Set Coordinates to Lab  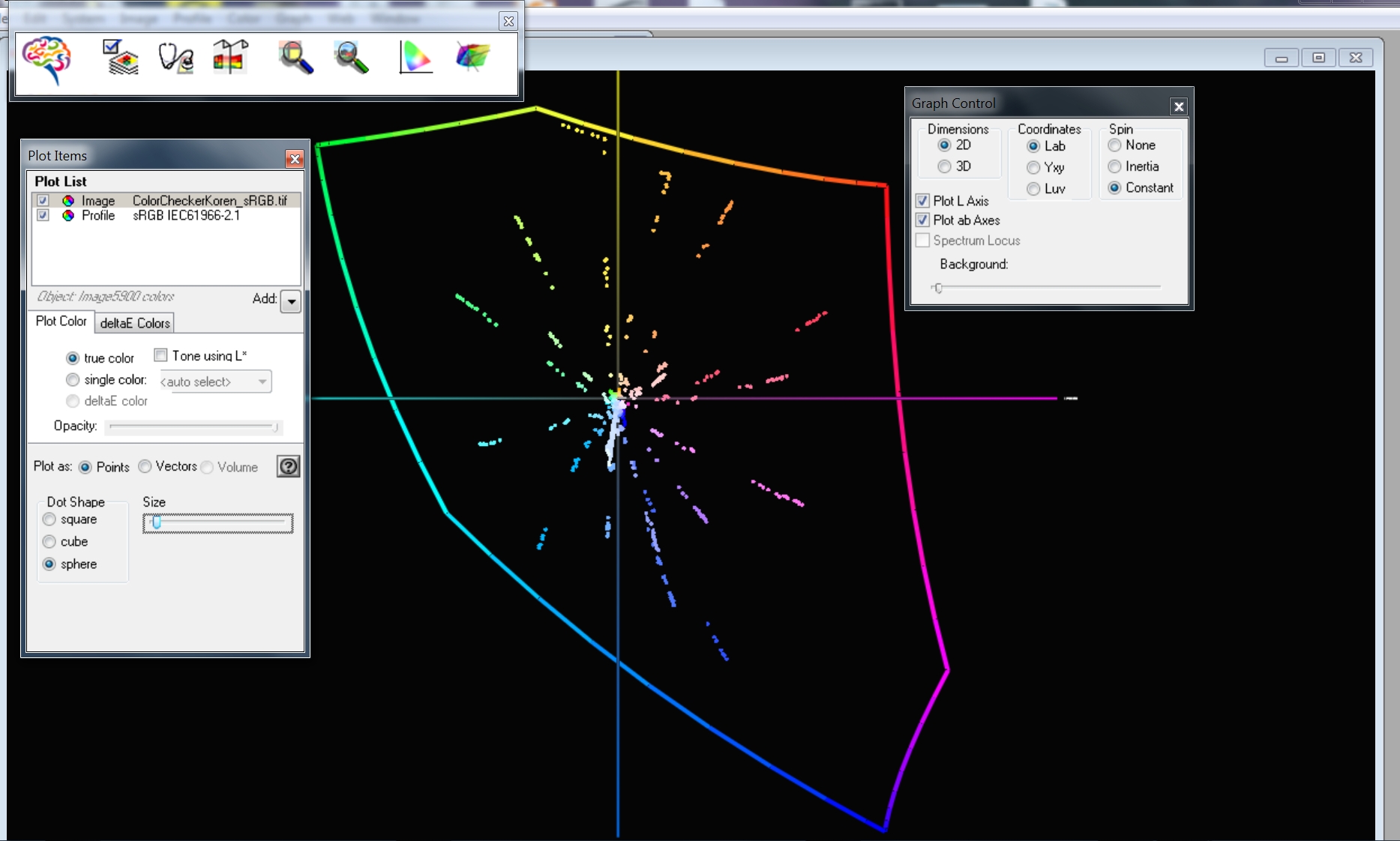pyautogui.click(x=1033, y=146)
